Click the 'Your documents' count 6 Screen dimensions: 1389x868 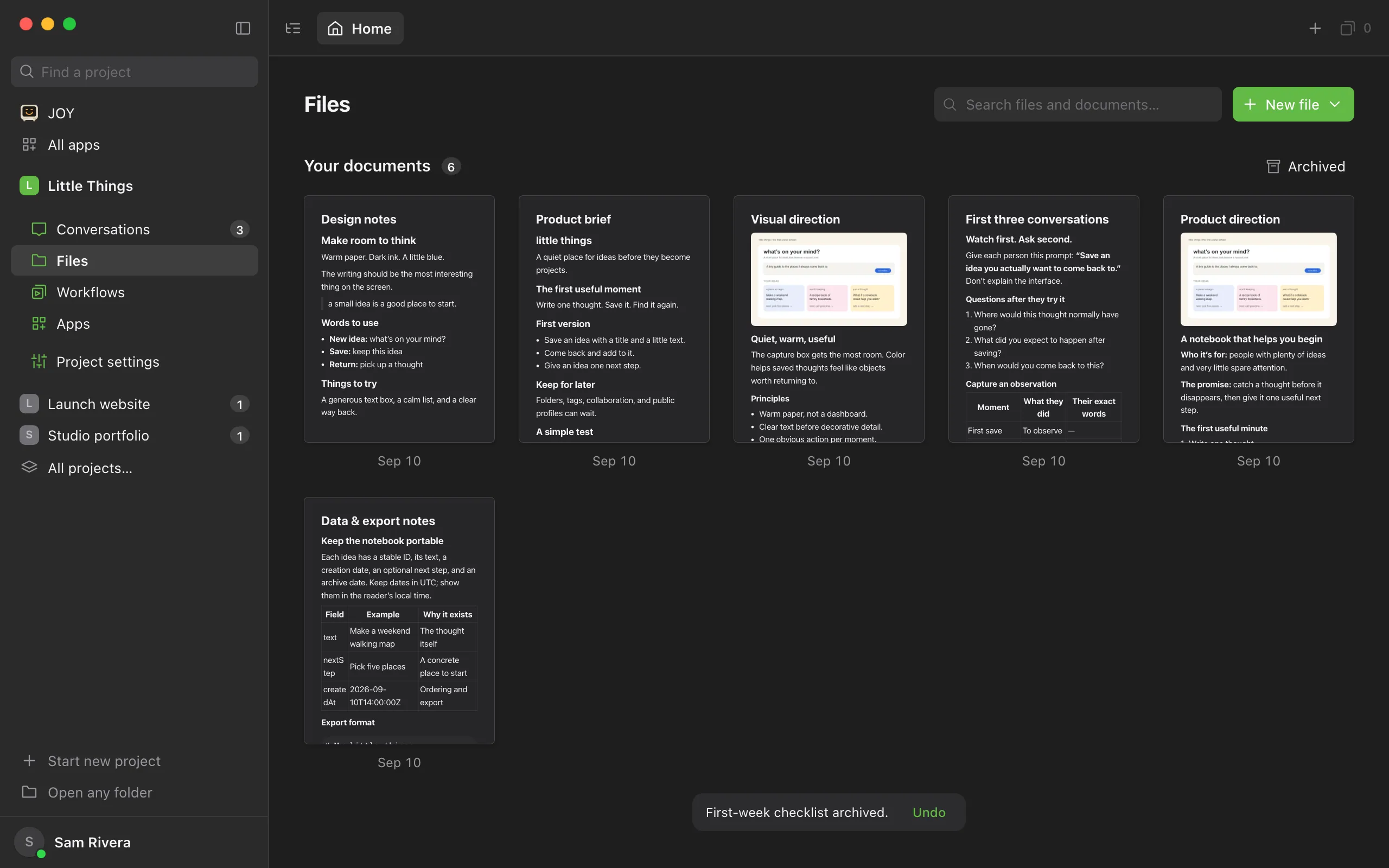click(451, 167)
